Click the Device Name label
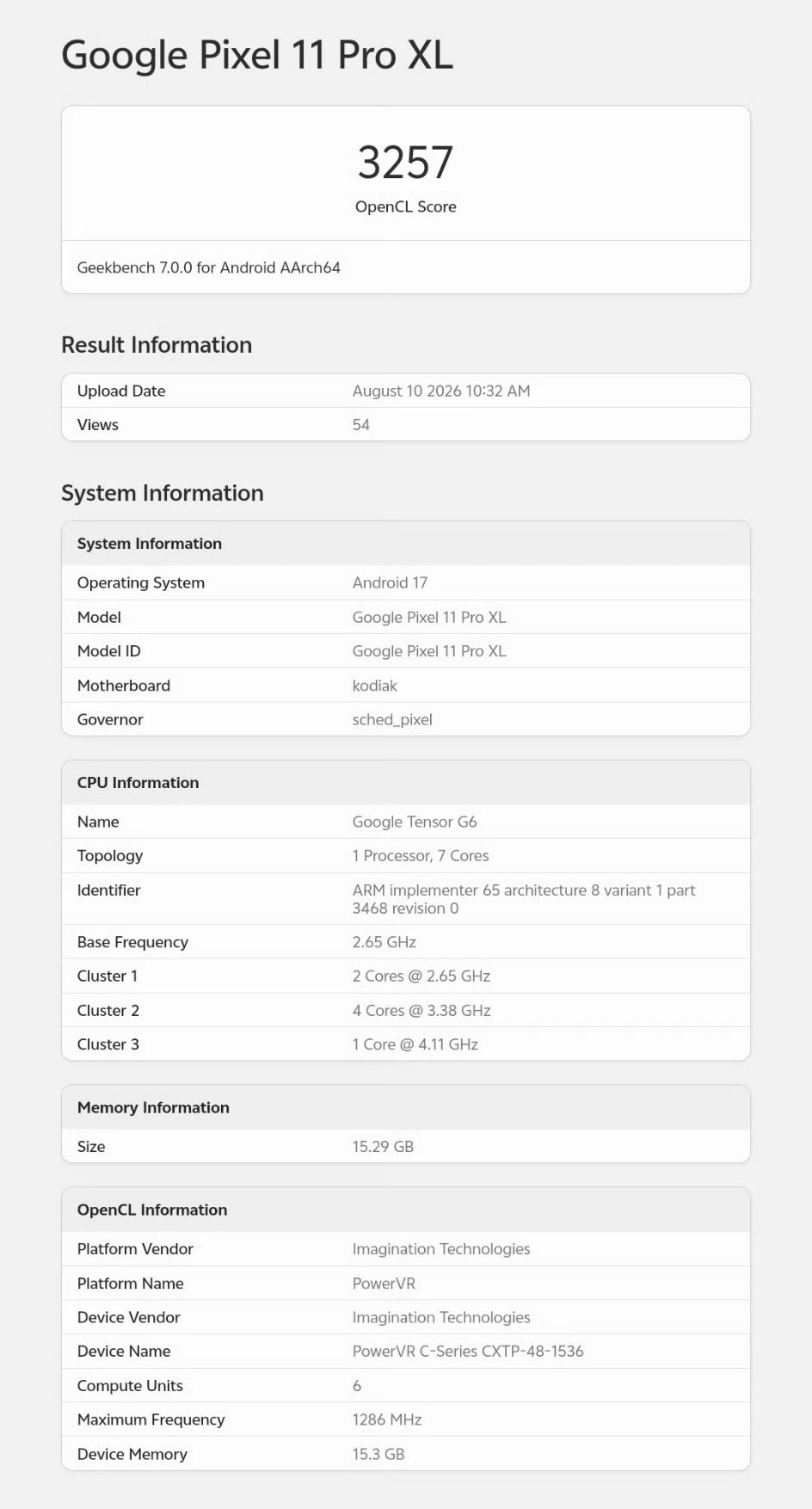The image size is (812, 1509). [x=124, y=1352]
